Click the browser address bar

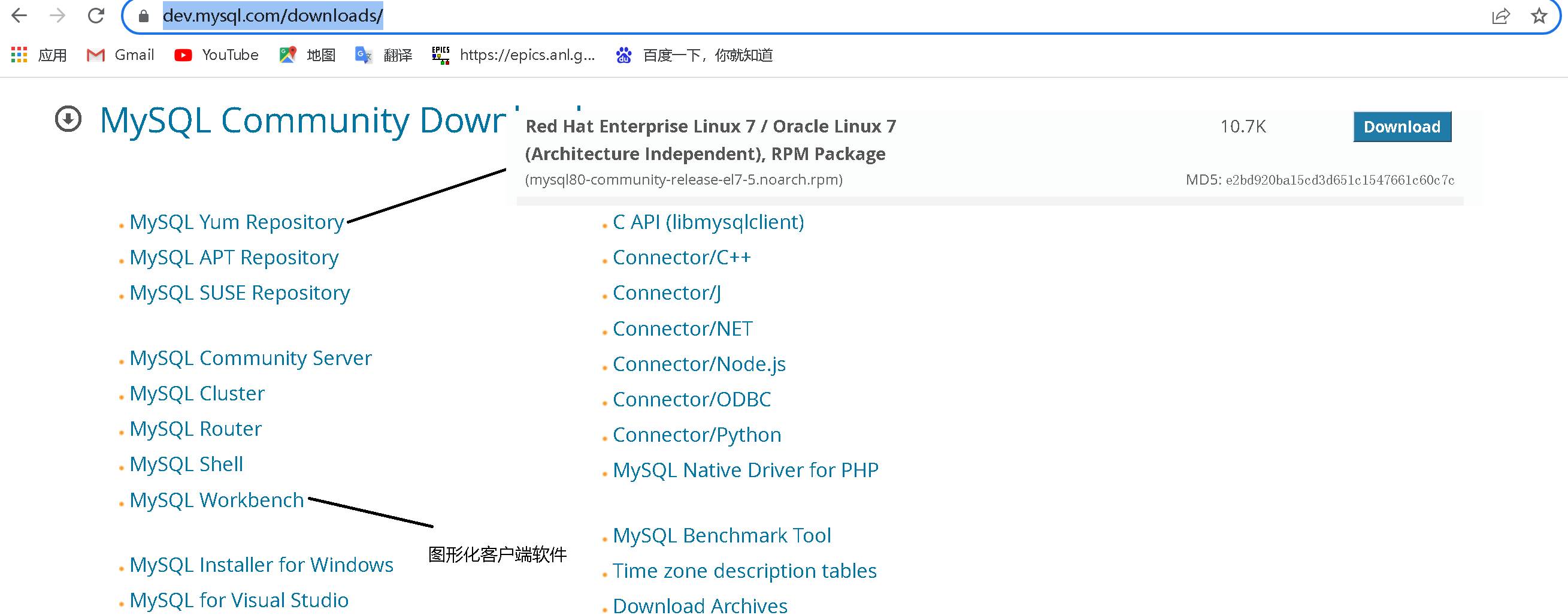coord(273,16)
